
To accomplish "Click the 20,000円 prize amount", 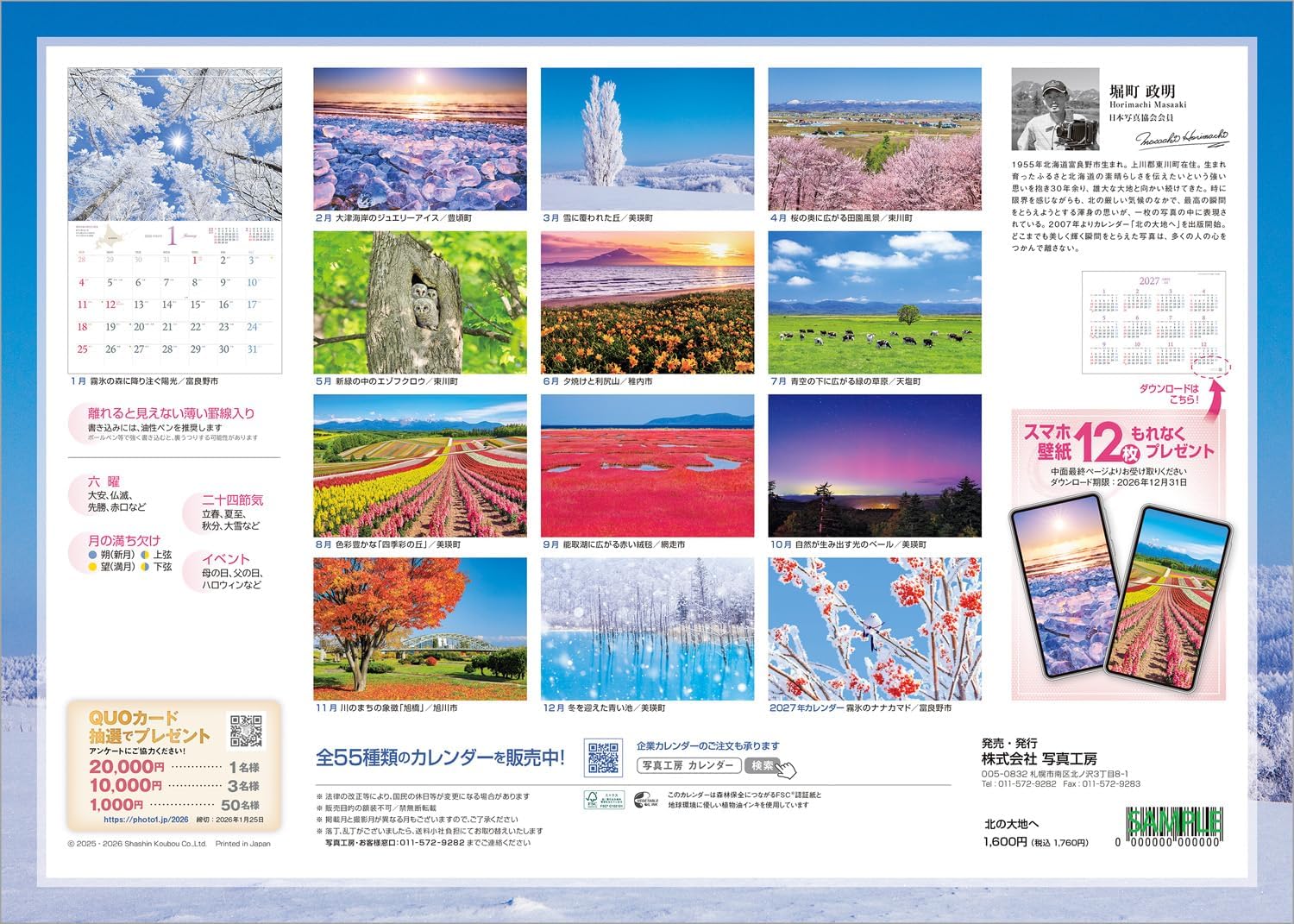I will pyautogui.click(x=127, y=767).
